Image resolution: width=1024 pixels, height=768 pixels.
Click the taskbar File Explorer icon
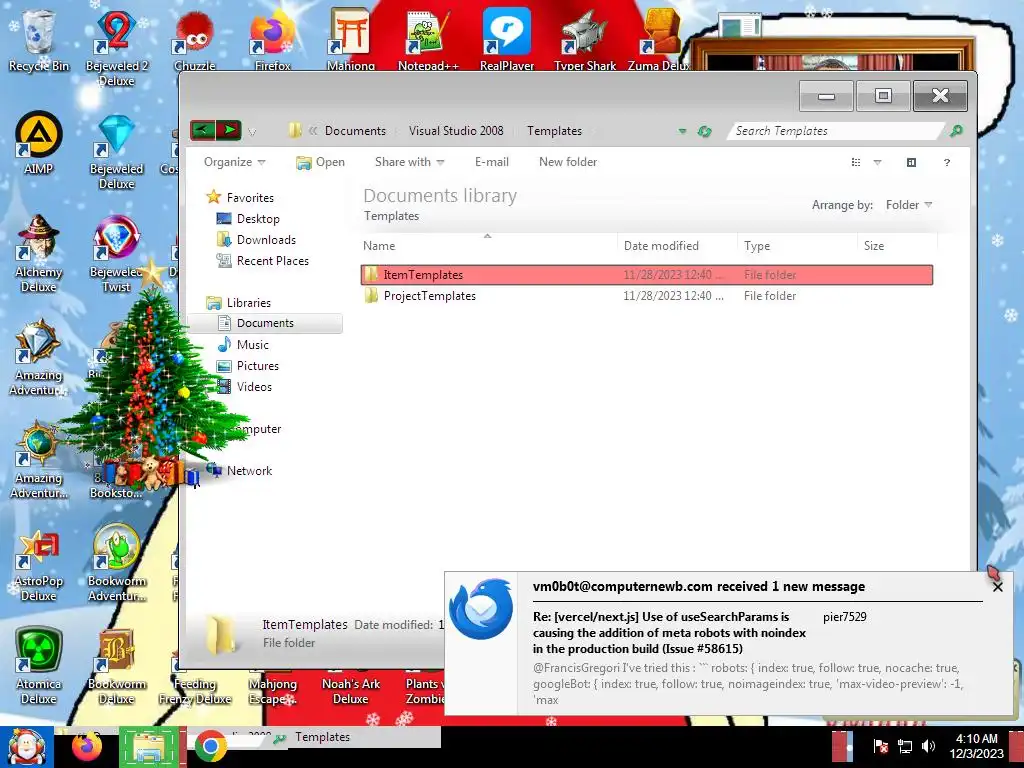149,747
